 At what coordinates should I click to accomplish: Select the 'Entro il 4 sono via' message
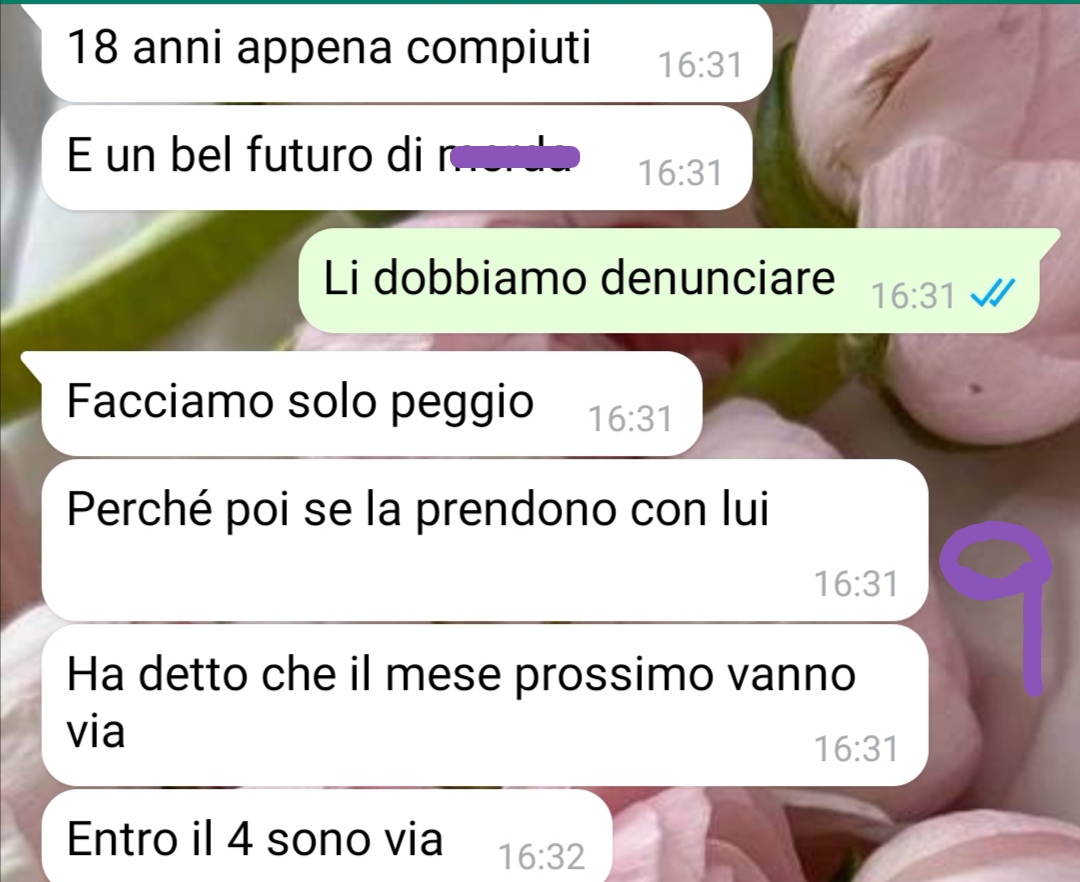pos(326,836)
